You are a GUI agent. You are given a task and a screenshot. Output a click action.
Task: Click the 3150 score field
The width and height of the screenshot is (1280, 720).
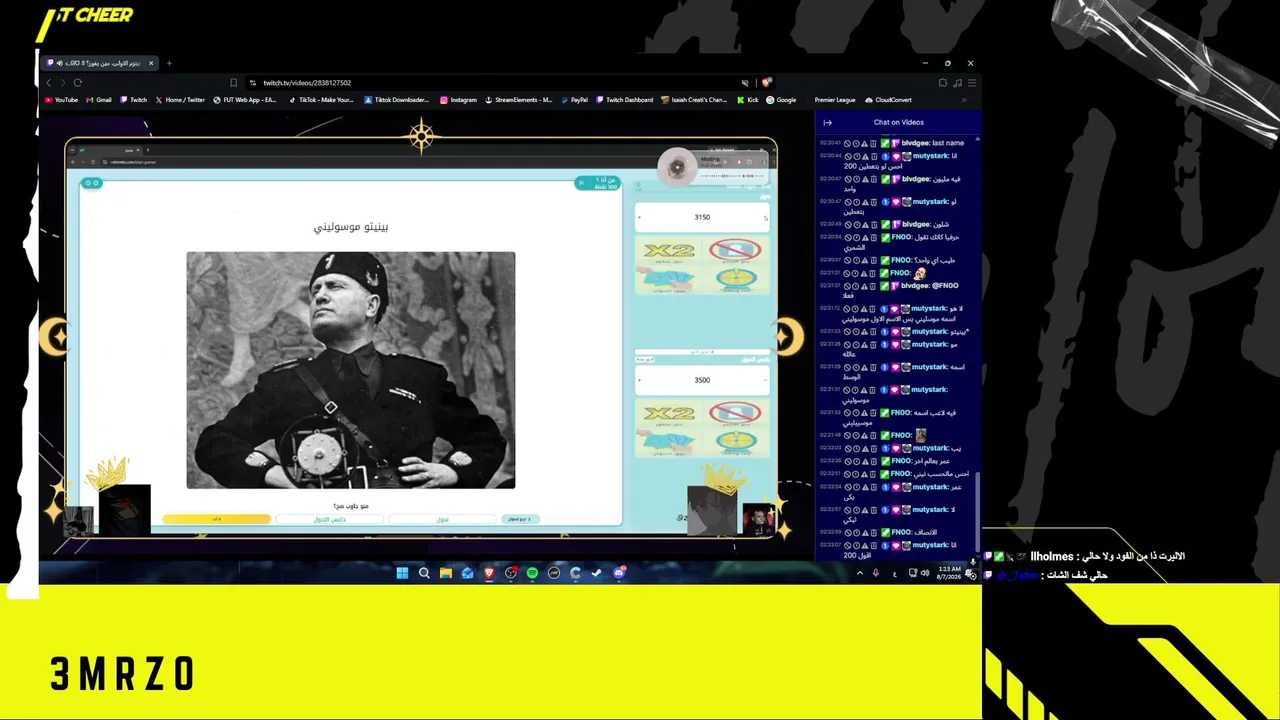702,217
